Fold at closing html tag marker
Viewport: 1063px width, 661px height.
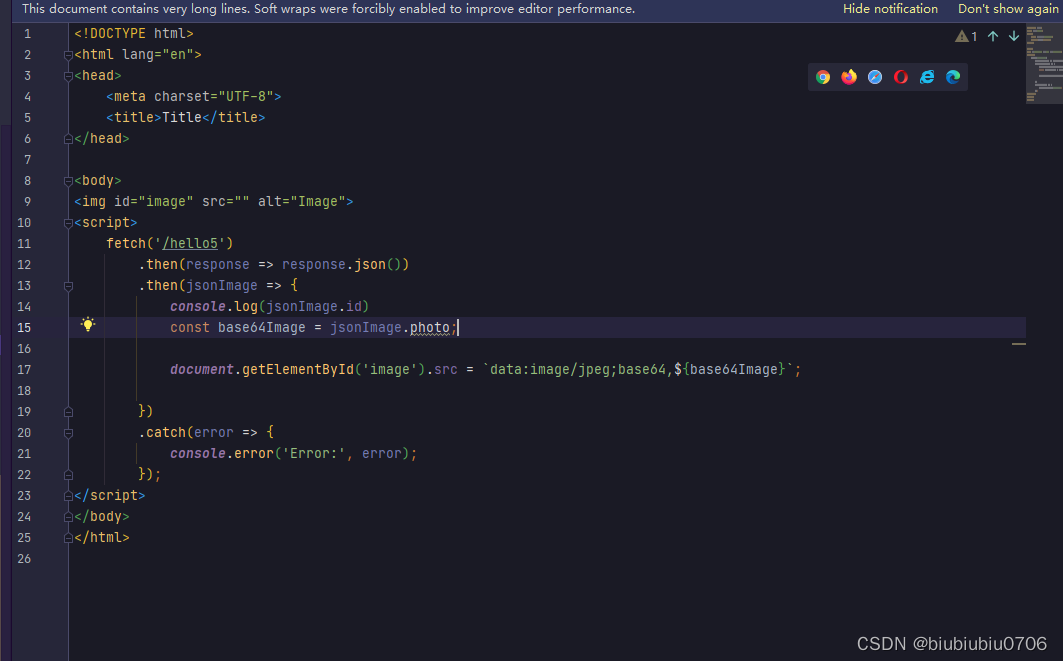68,538
